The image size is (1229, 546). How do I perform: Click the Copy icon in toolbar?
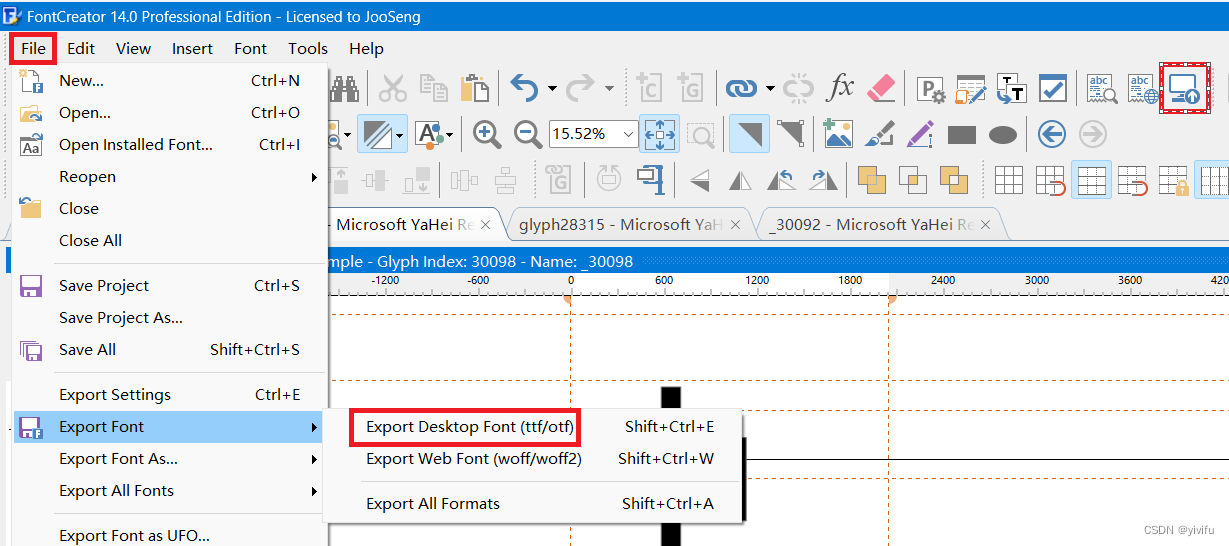(x=433, y=89)
